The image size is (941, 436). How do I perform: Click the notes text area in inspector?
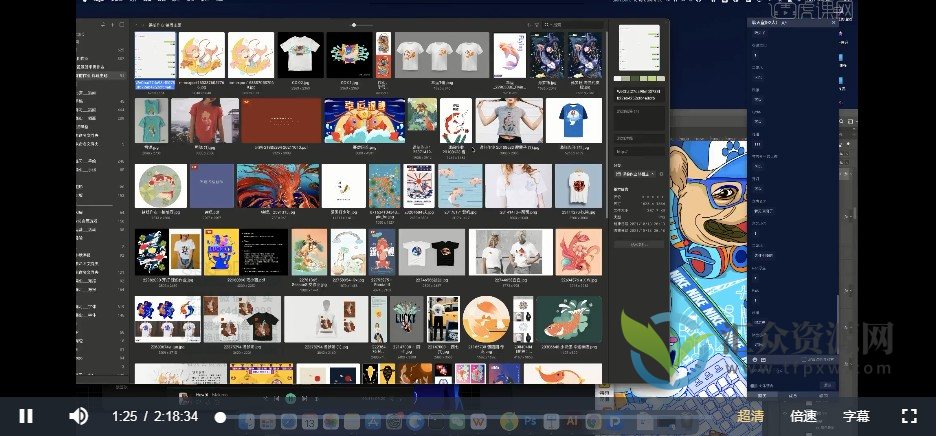tap(639, 118)
